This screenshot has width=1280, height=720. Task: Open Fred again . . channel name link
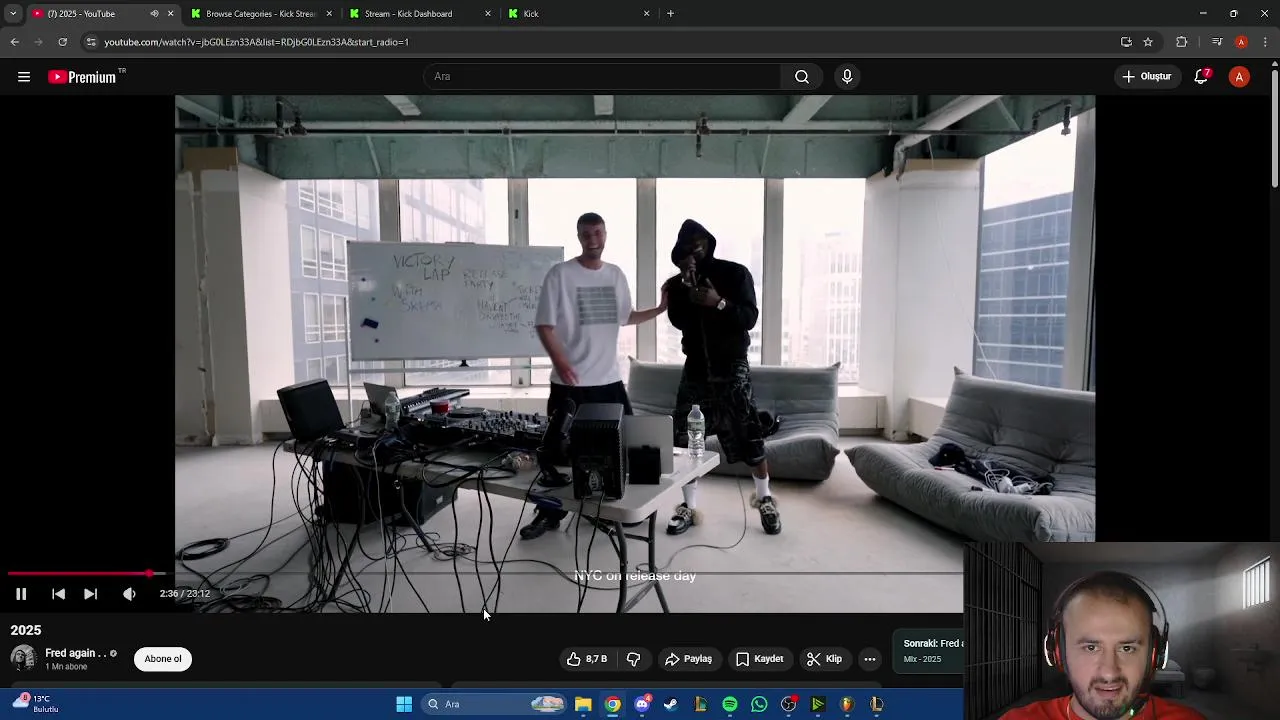pyautogui.click(x=75, y=653)
